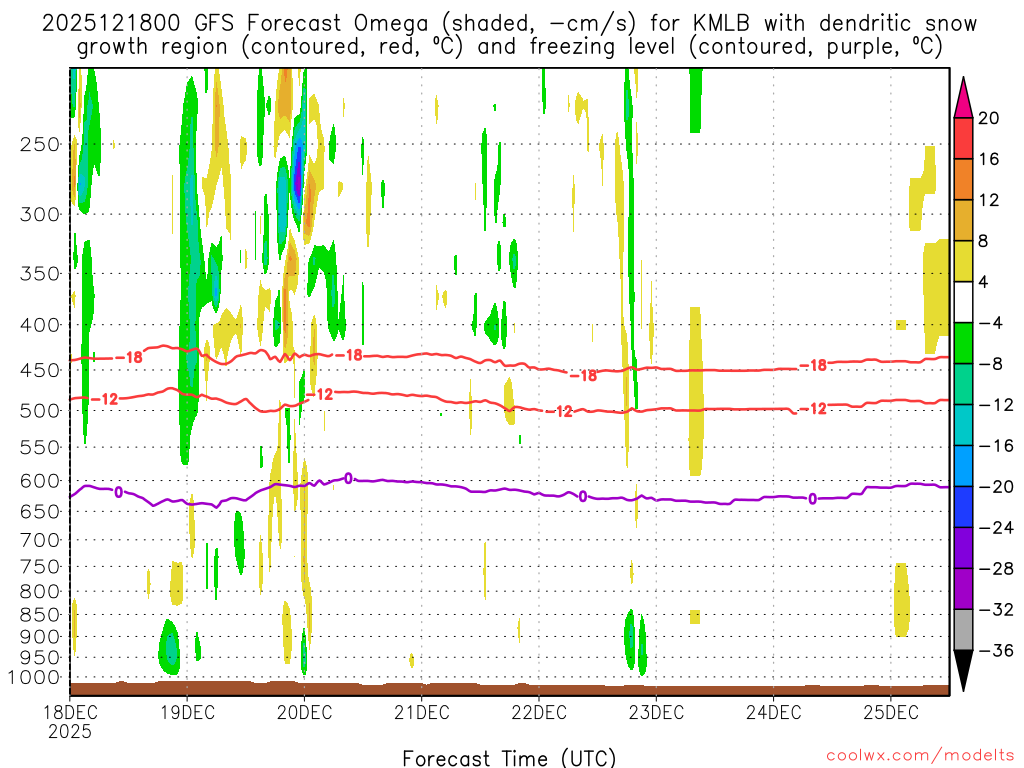Click the title line starting 'growth region (contoured'

(x=509, y=47)
